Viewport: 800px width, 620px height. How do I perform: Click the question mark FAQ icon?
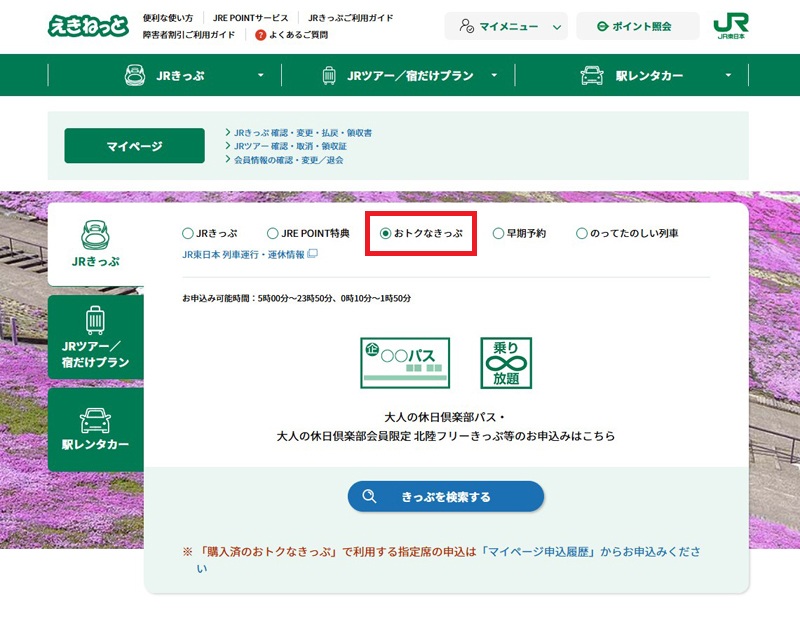pos(260,35)
